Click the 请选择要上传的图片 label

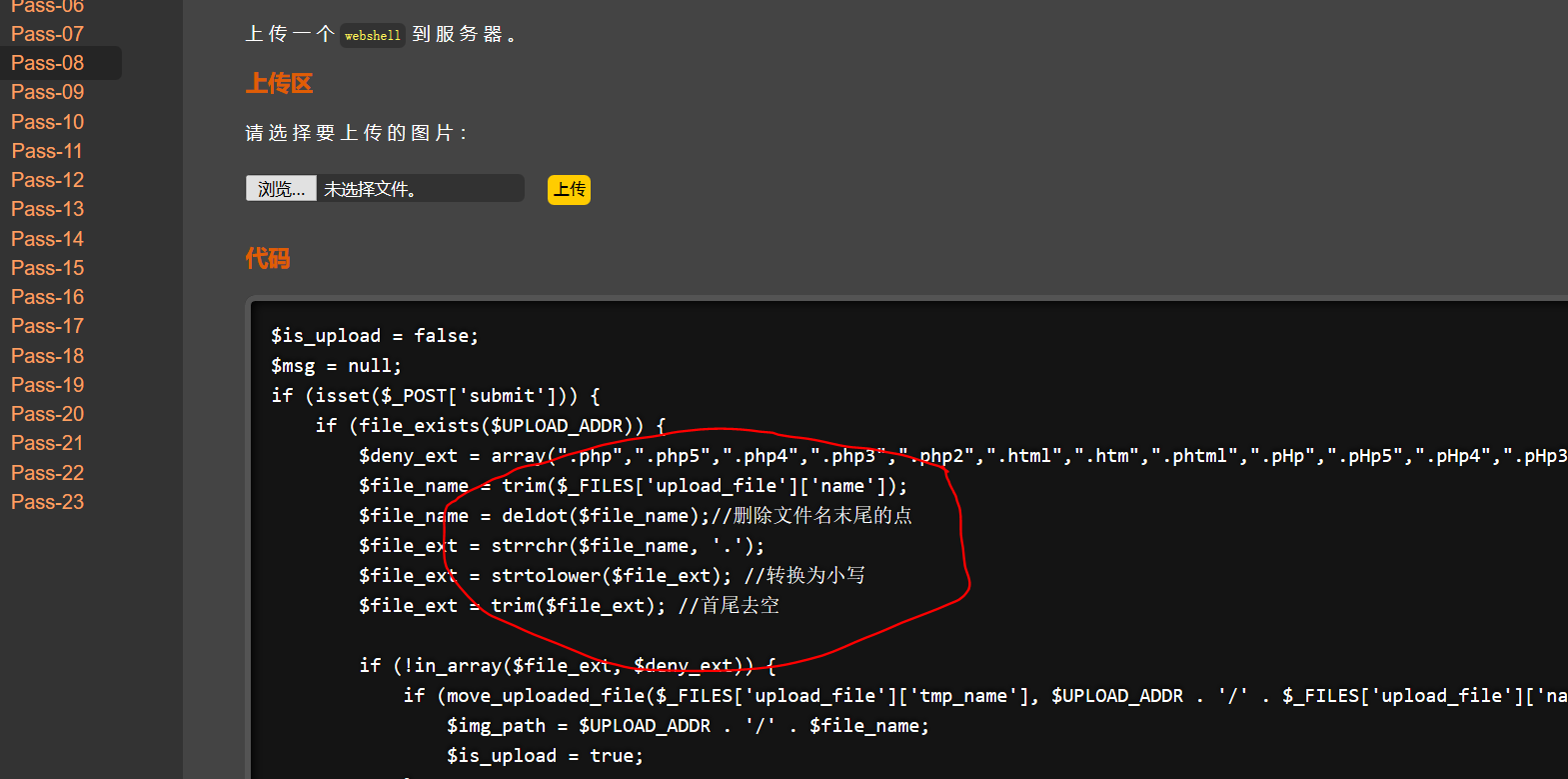pos(356,133)
